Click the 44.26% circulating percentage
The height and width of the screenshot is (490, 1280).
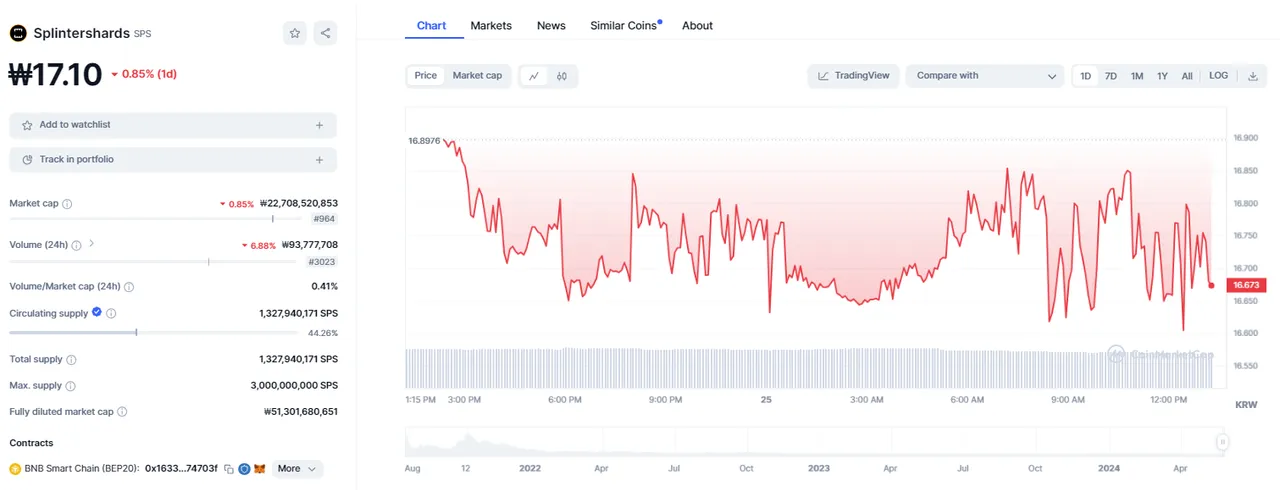323,333
